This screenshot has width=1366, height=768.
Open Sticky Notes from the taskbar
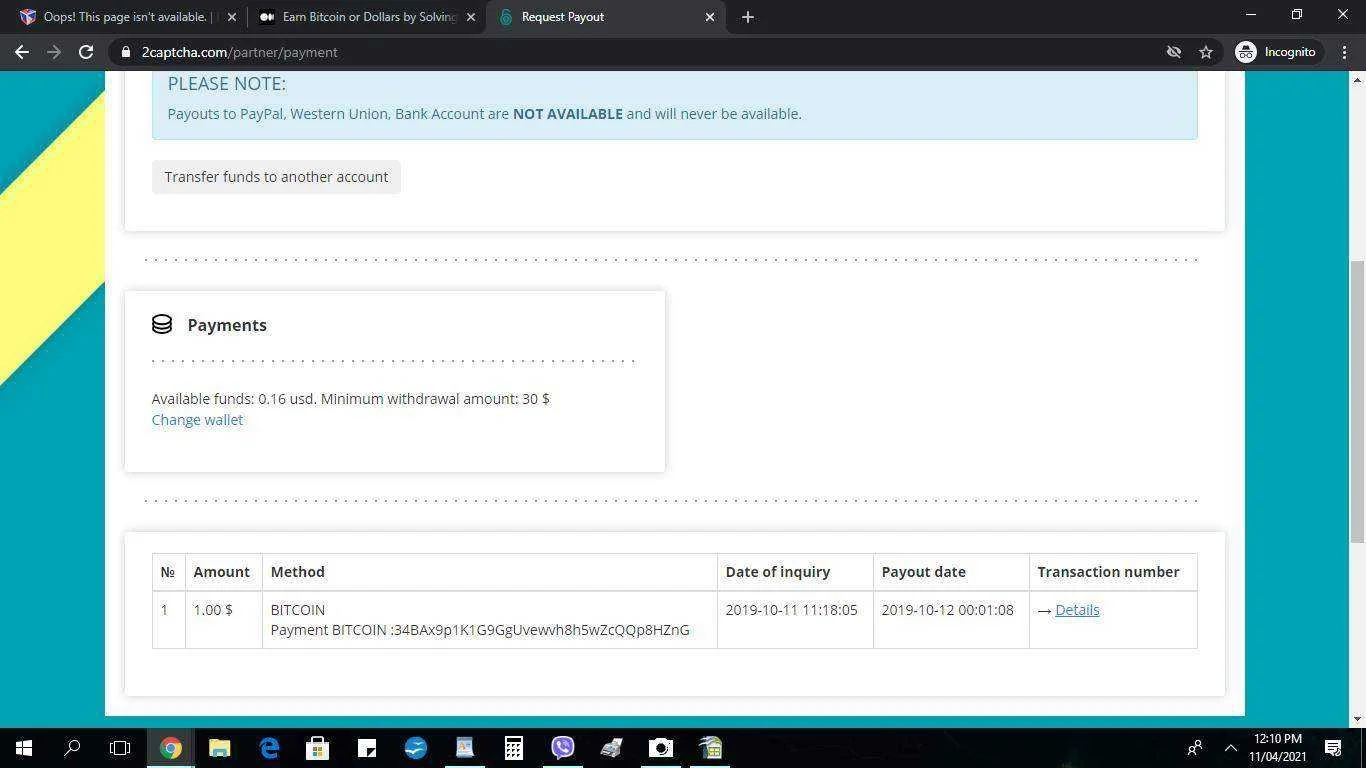tap(367, 748)
